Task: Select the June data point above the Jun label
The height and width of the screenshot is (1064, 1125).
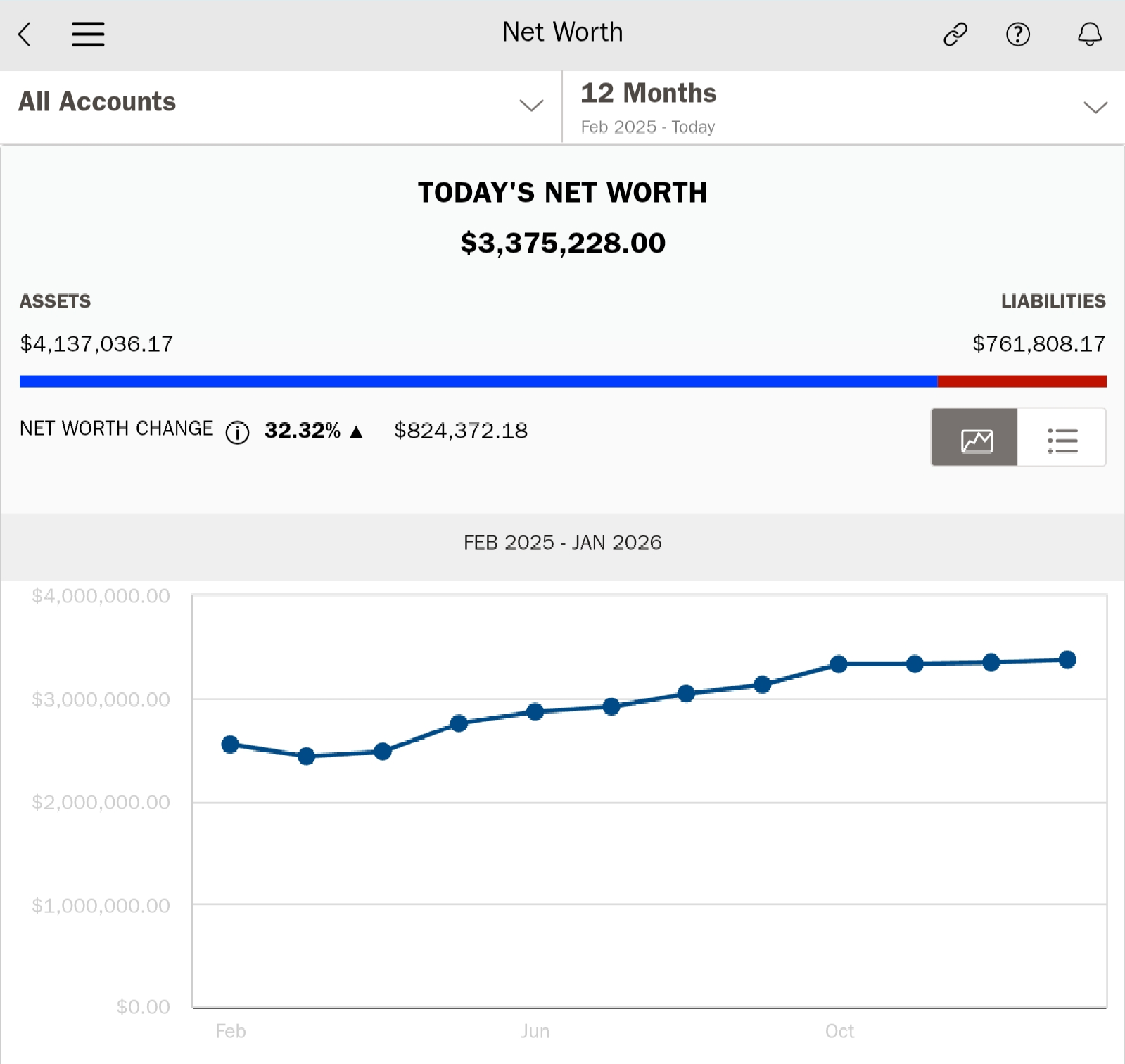Action: 535,711
